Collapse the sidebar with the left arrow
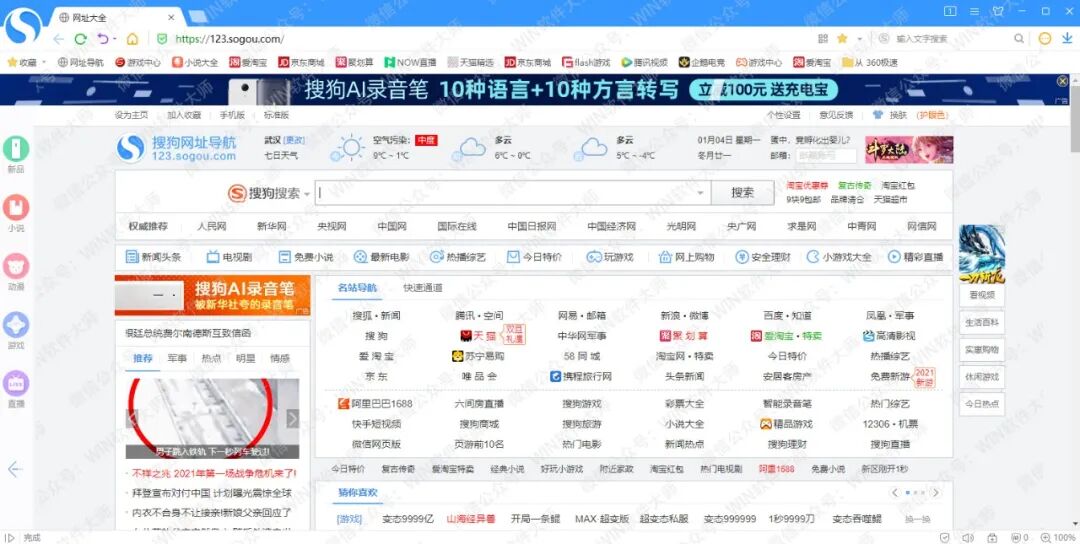The image size is (1080, 544). [x=15, y=470]
